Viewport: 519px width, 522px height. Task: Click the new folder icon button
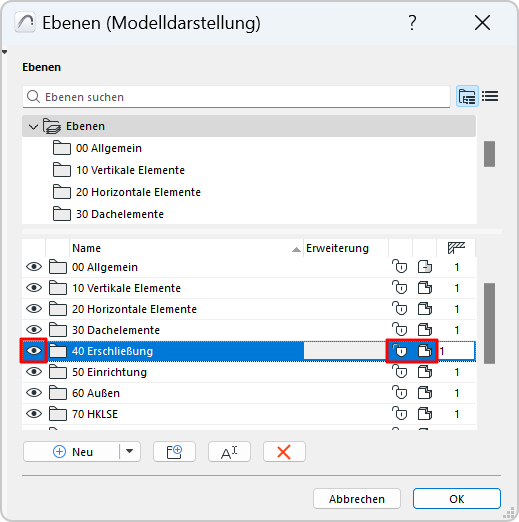[x=174, y=452]
